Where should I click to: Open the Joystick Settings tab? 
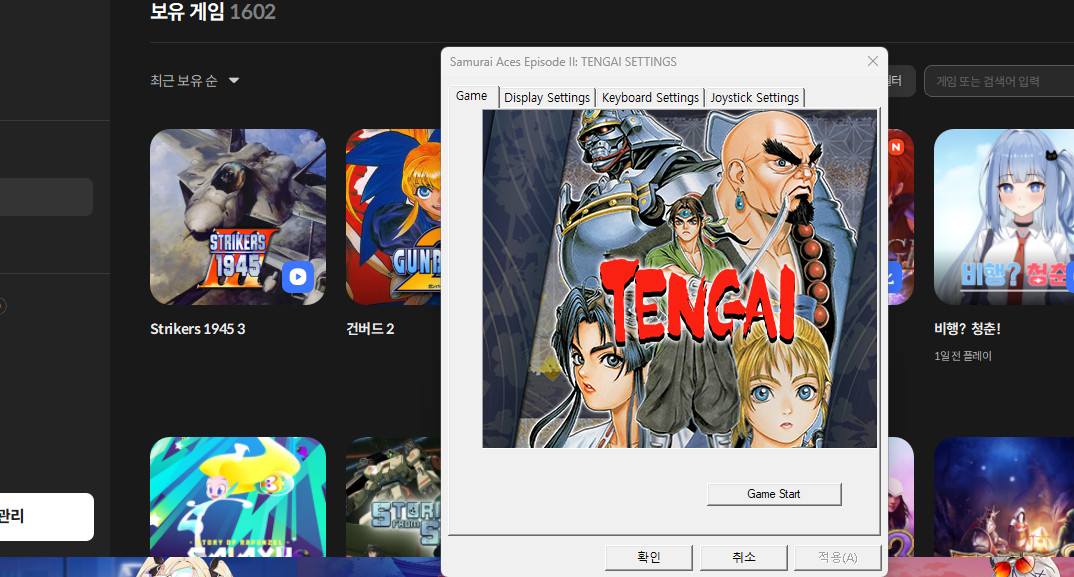point(754,98)
